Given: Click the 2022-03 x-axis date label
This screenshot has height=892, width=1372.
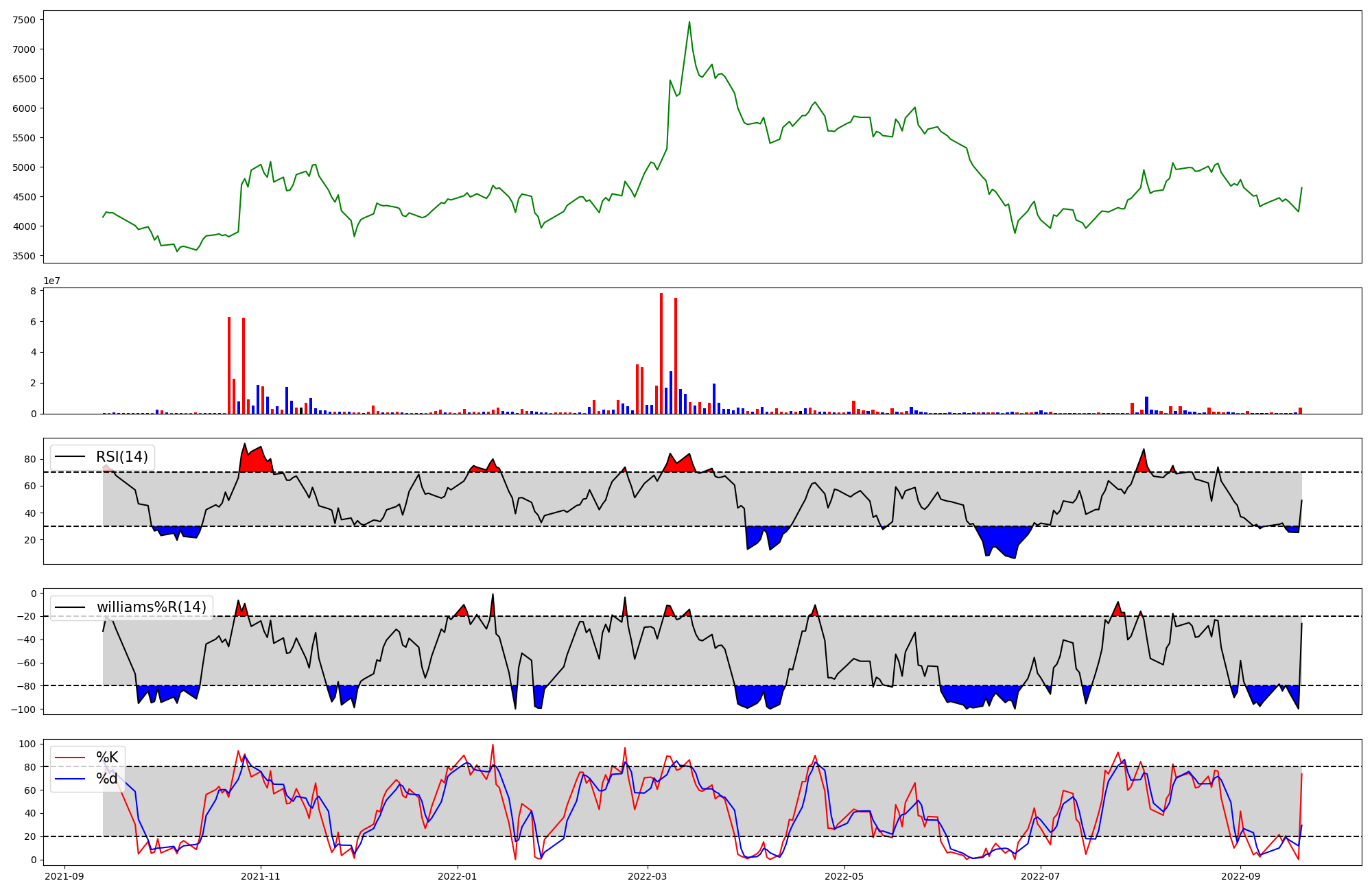Looking at the screenshot, I should click(x=648, y=876).
